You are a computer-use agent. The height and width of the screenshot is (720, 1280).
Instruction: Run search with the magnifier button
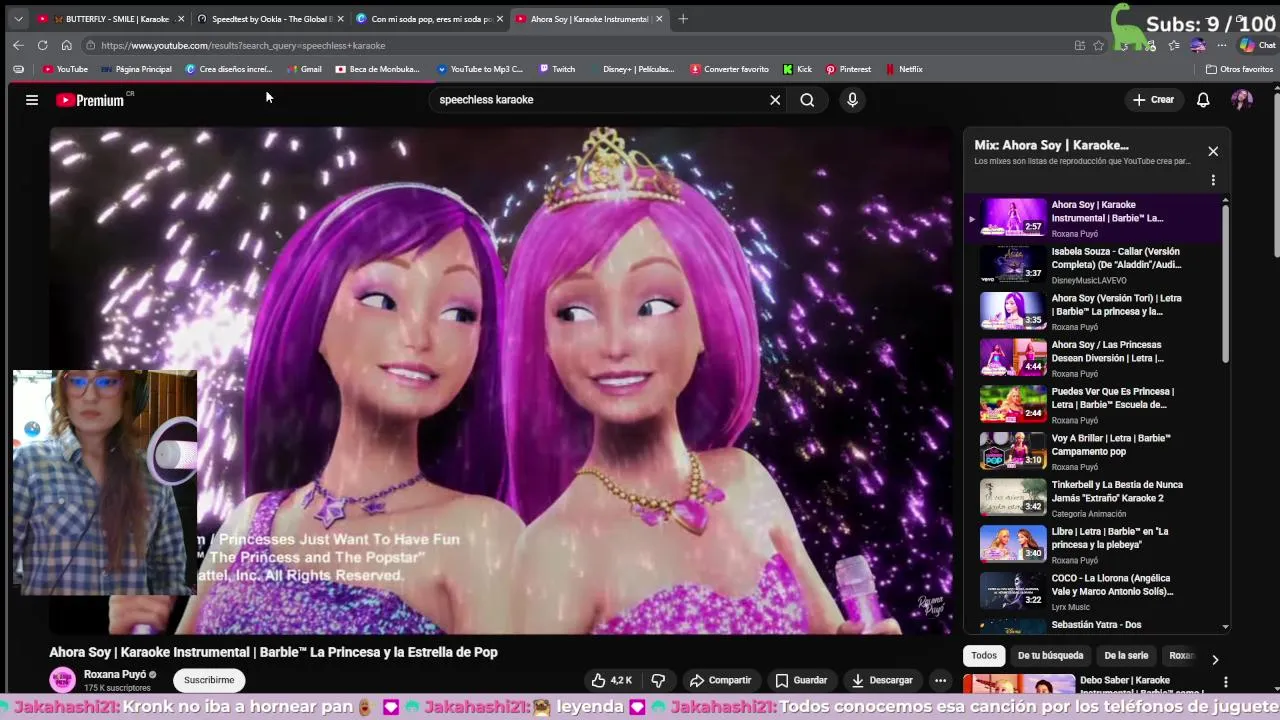(x=807, y=100)
